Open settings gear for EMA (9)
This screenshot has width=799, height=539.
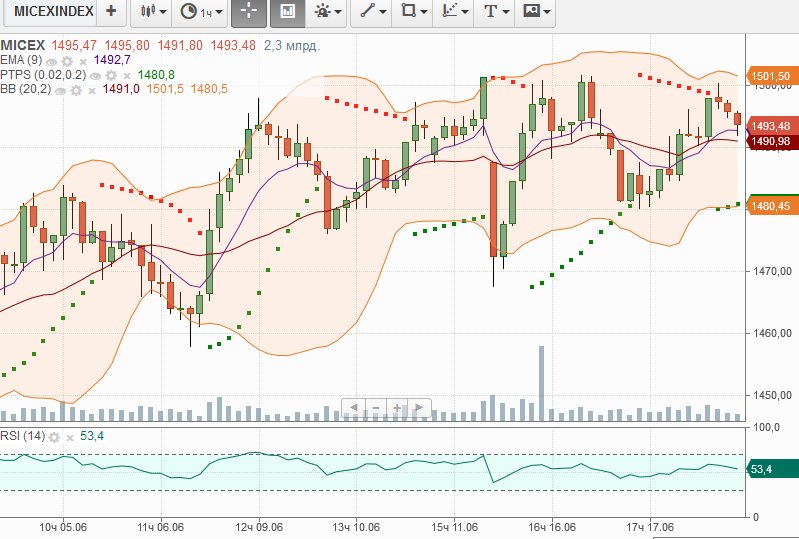coord(68,60)
